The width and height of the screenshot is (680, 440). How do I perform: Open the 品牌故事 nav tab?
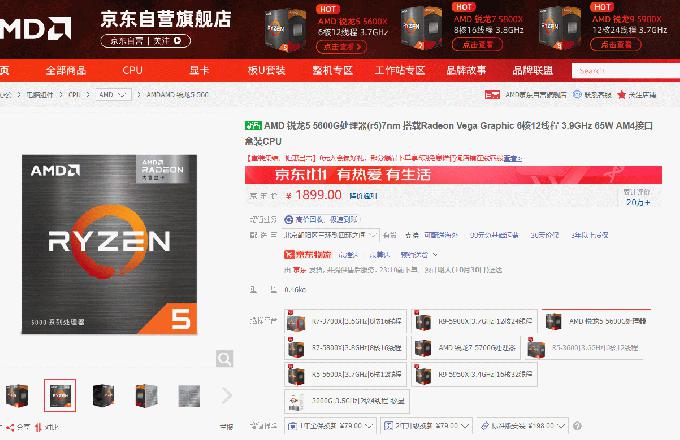pyautogui.click(x=466, y=70)
